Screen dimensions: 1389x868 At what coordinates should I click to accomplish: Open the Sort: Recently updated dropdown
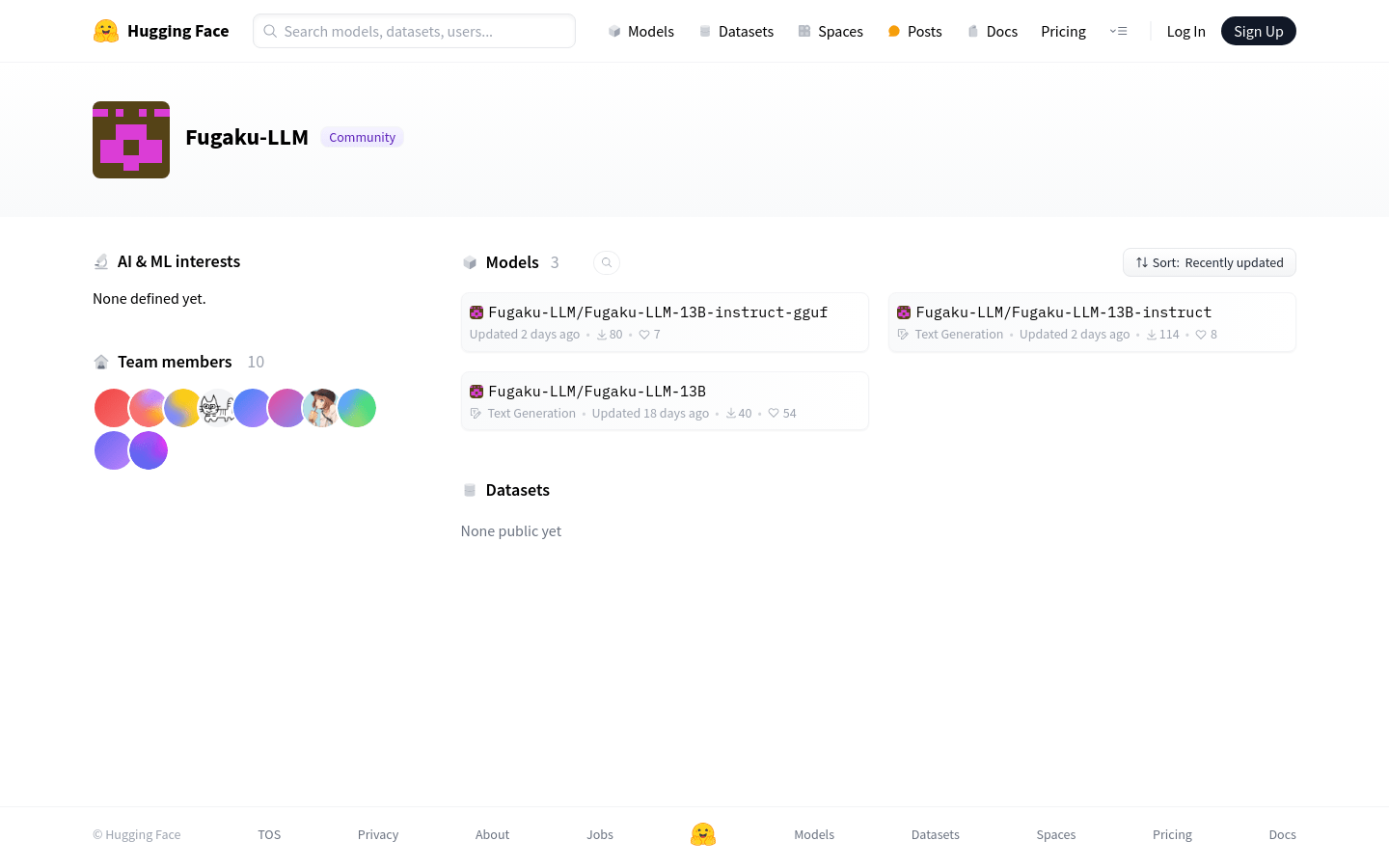coord(1210,262)
